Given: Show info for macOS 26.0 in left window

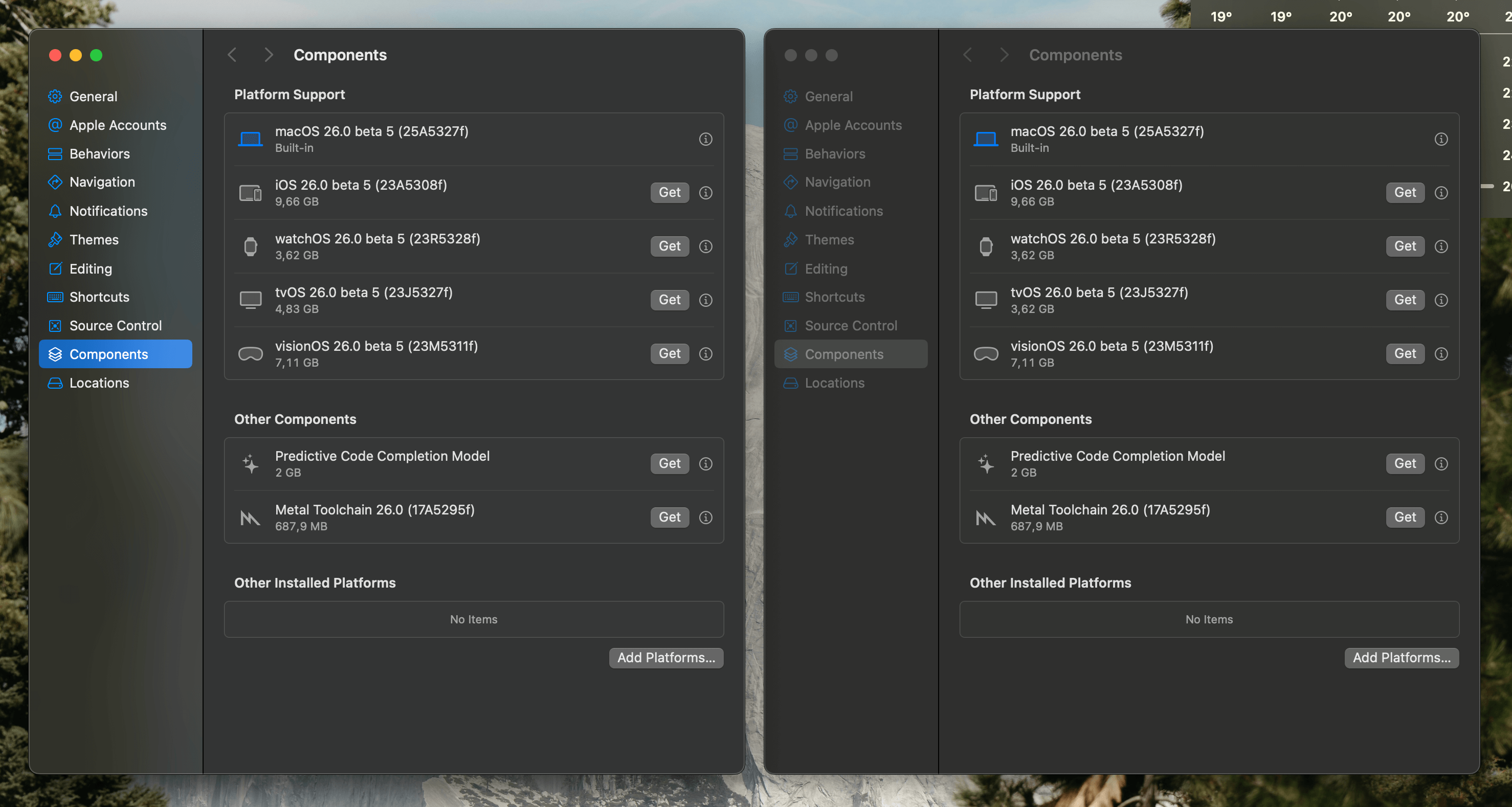Looking at the screenshot, I should 705,139.
